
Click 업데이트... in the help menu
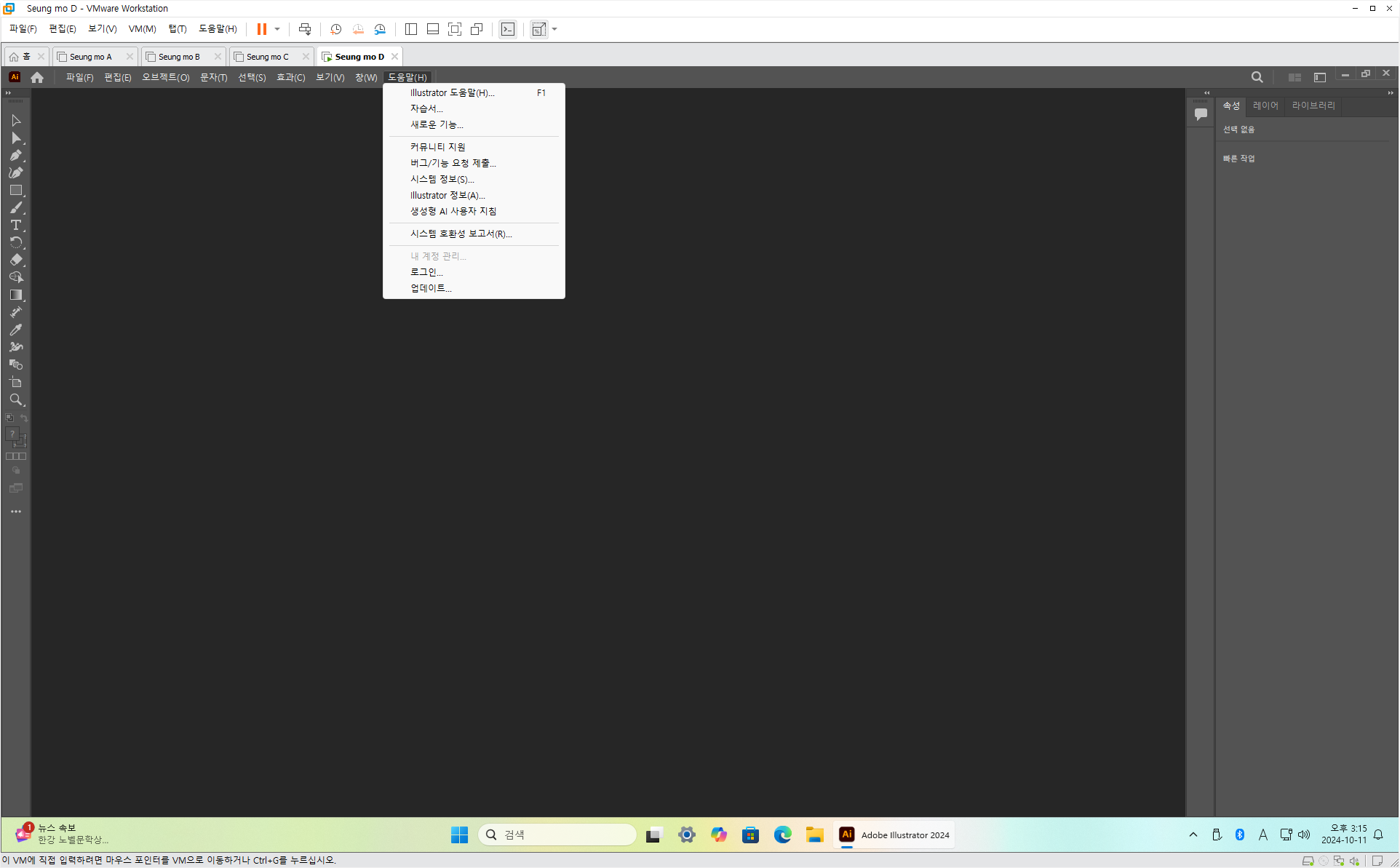pos(431,288)
